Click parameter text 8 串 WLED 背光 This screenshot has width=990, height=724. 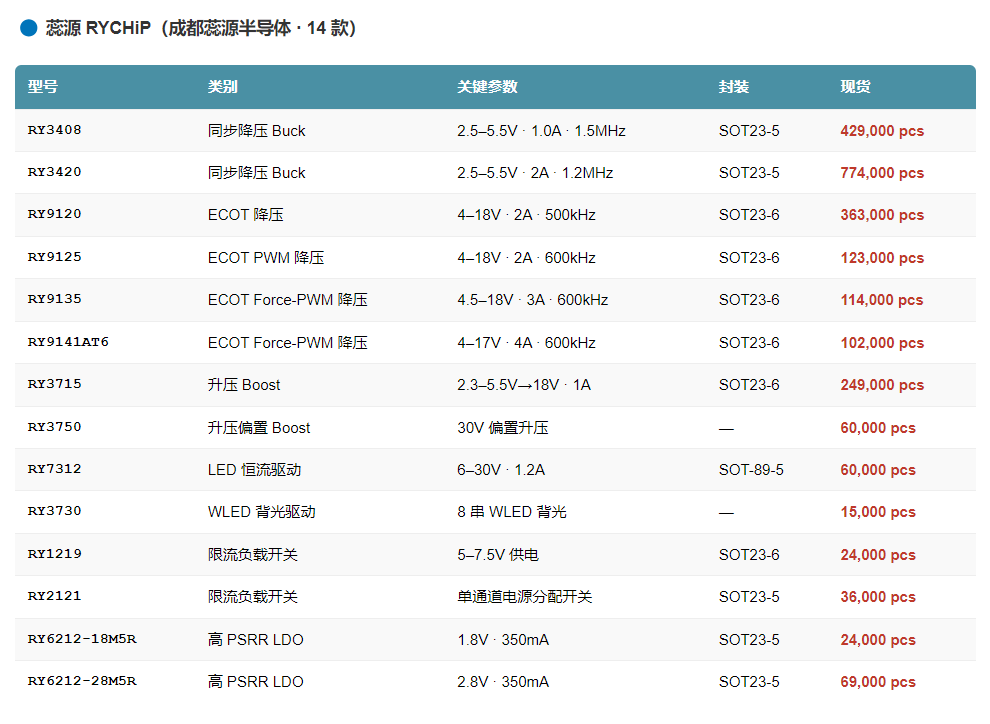point(511,512)
